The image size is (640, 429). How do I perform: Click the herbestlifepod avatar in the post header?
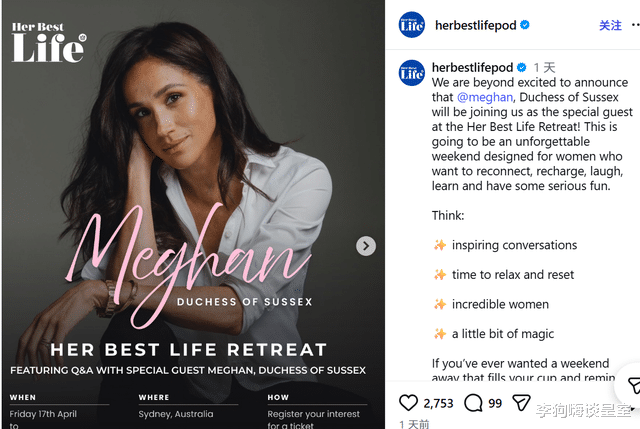[x=412, y=25]
